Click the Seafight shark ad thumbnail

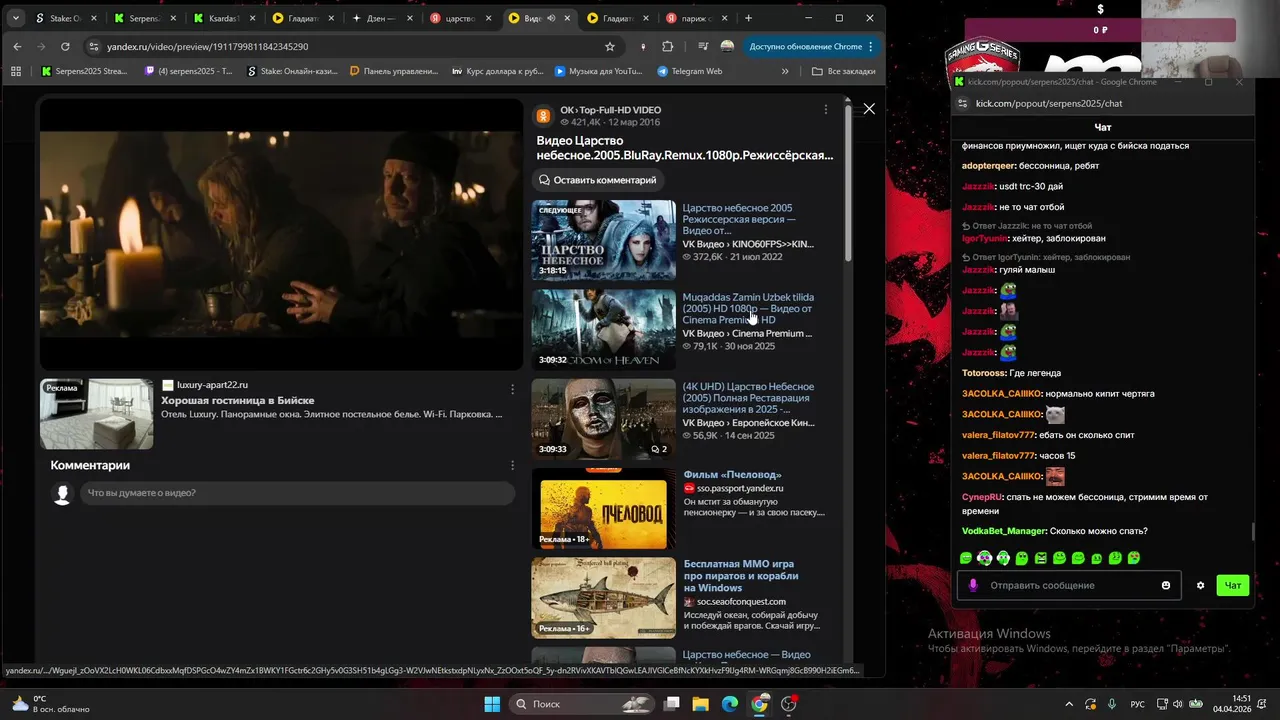click(604, 598)
